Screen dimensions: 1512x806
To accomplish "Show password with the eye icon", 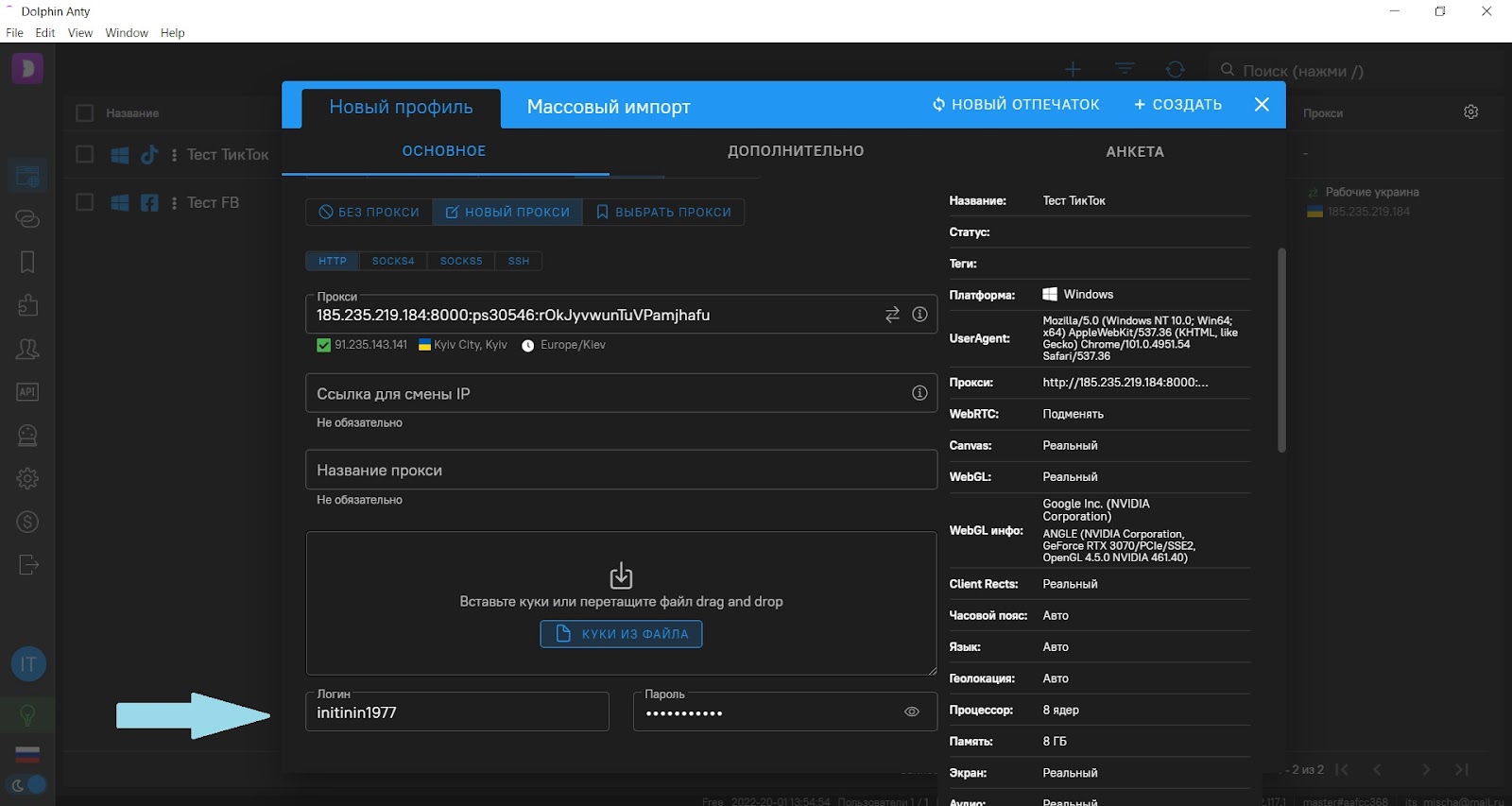I will click(x=912, y=712).
